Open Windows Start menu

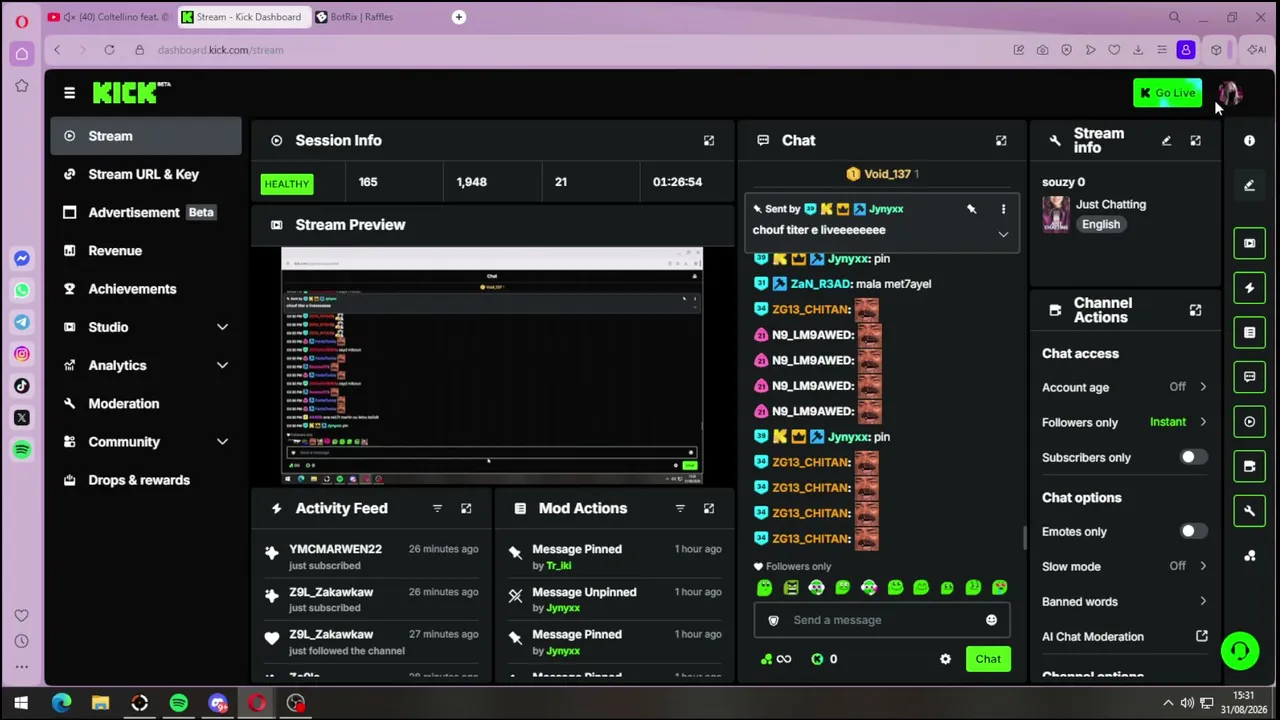pos(21,703)
